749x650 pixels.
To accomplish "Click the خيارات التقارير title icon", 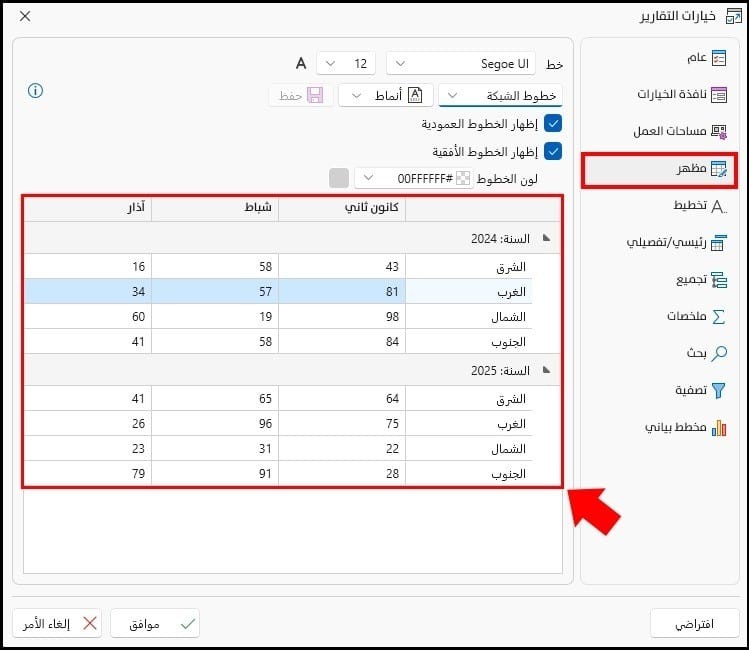I will 734,16.
